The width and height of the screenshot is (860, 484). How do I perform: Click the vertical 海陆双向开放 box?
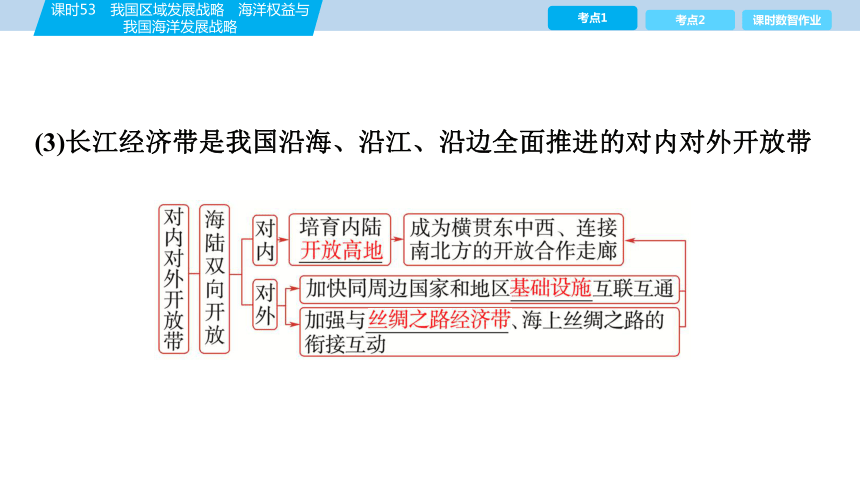(214, 279)
